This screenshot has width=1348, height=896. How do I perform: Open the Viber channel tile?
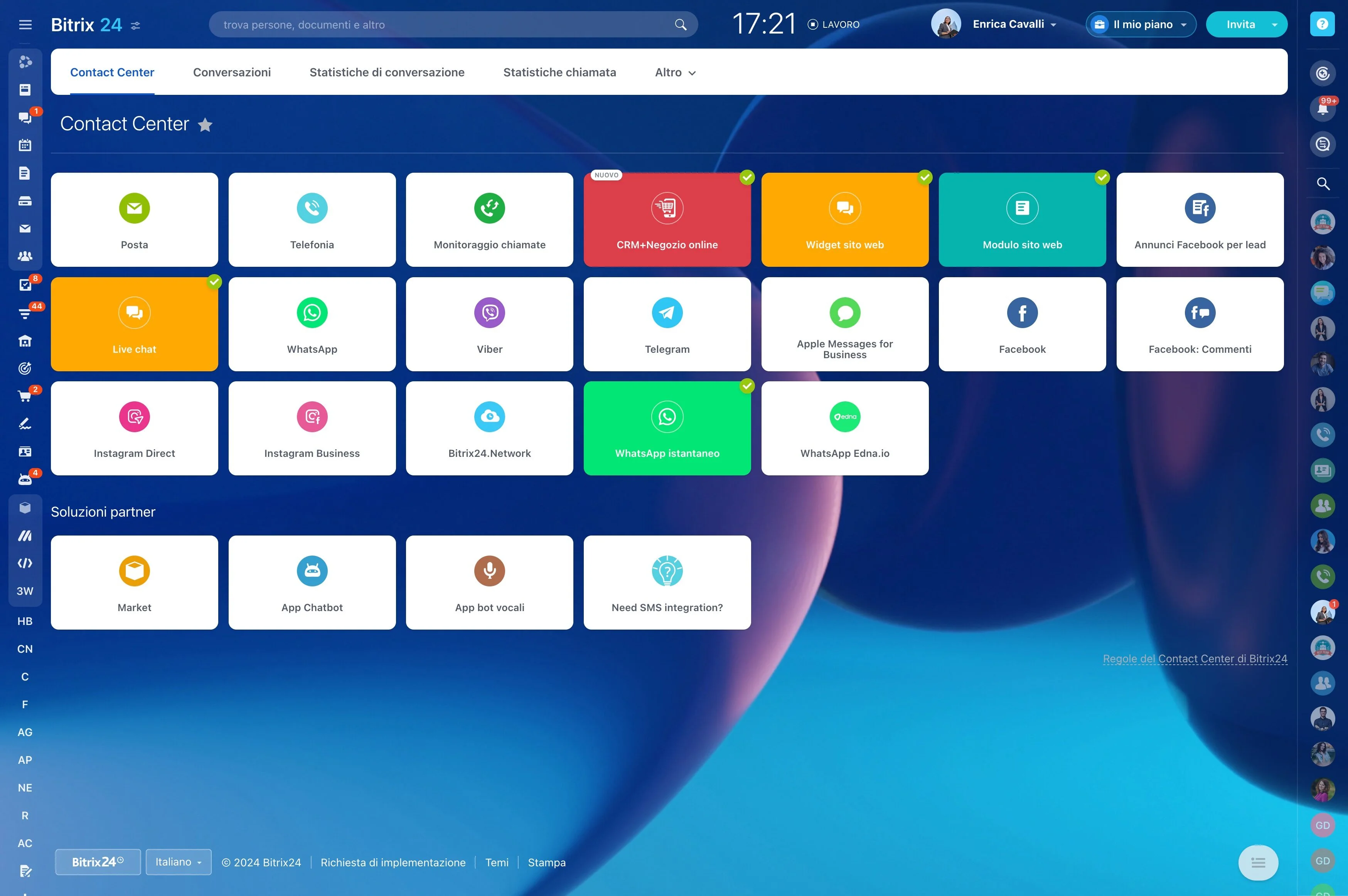coord(490,324)
